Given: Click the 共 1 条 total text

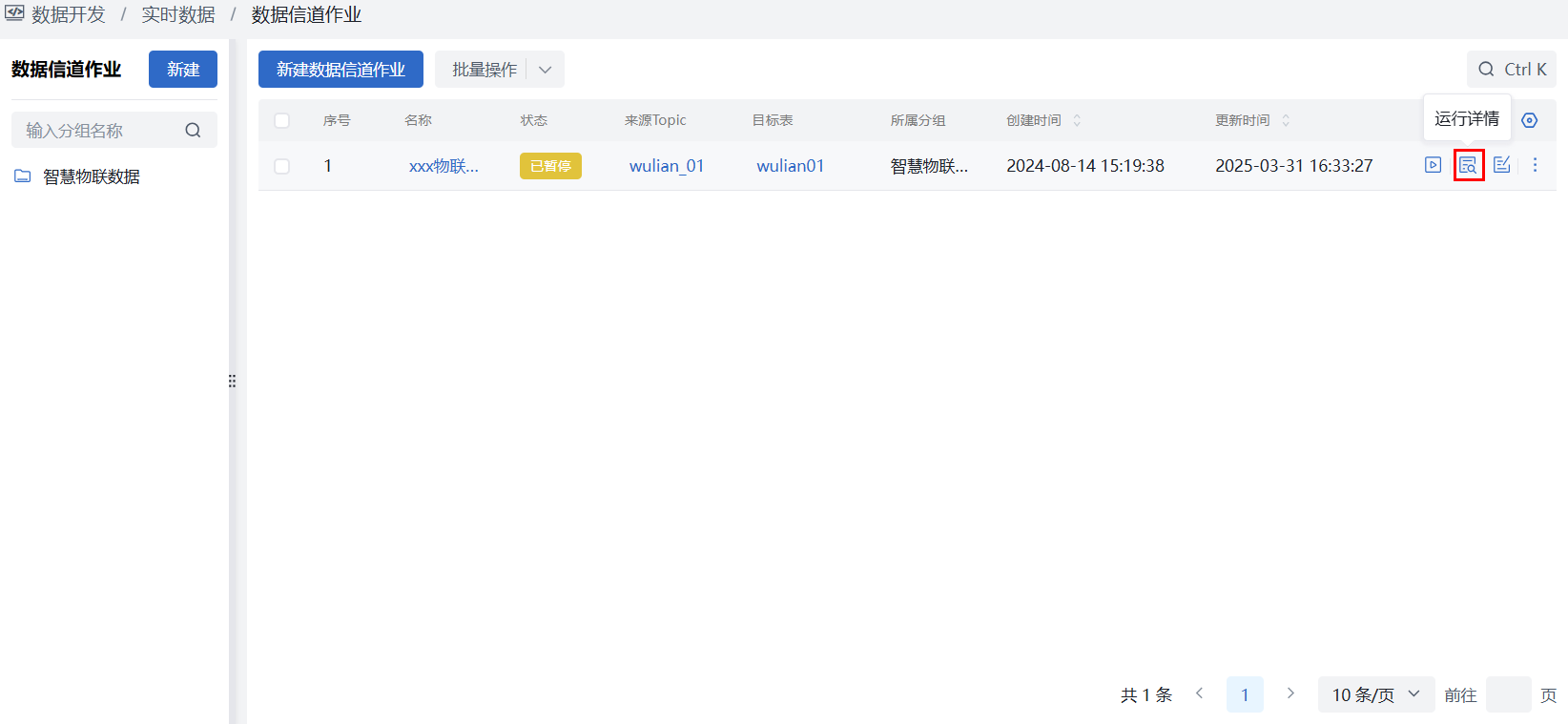Looking at the screenshot, I should [x=1146, y=695].
